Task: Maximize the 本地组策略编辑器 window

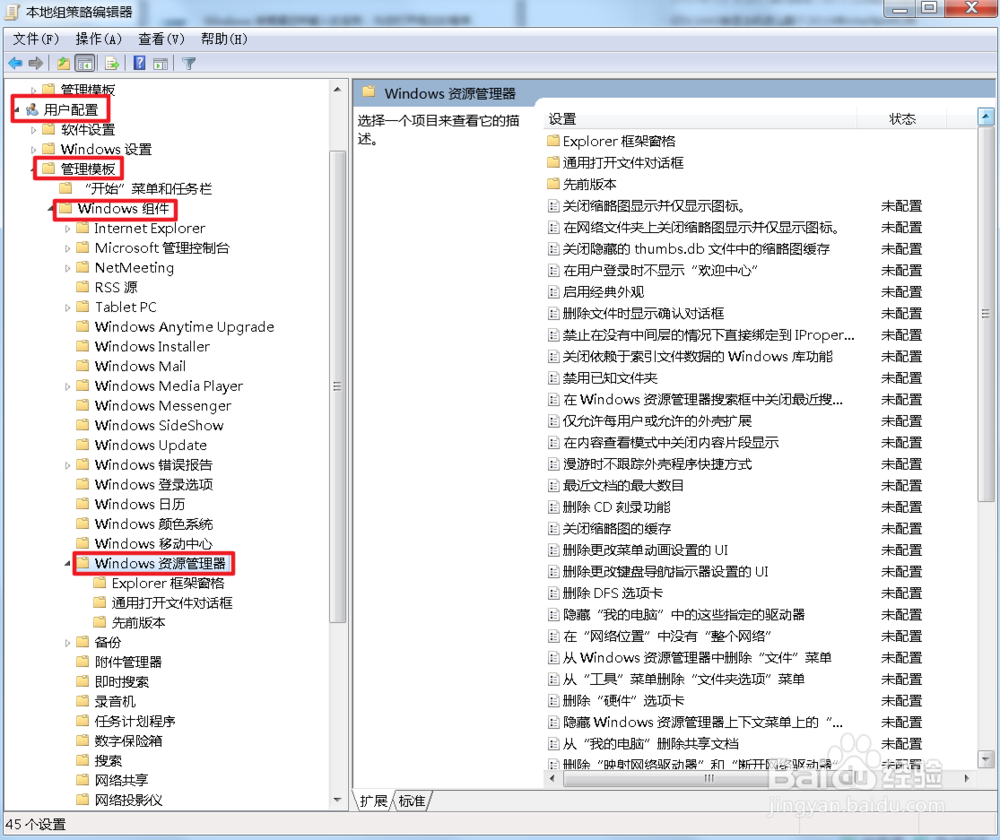Action: click(929, 8)
